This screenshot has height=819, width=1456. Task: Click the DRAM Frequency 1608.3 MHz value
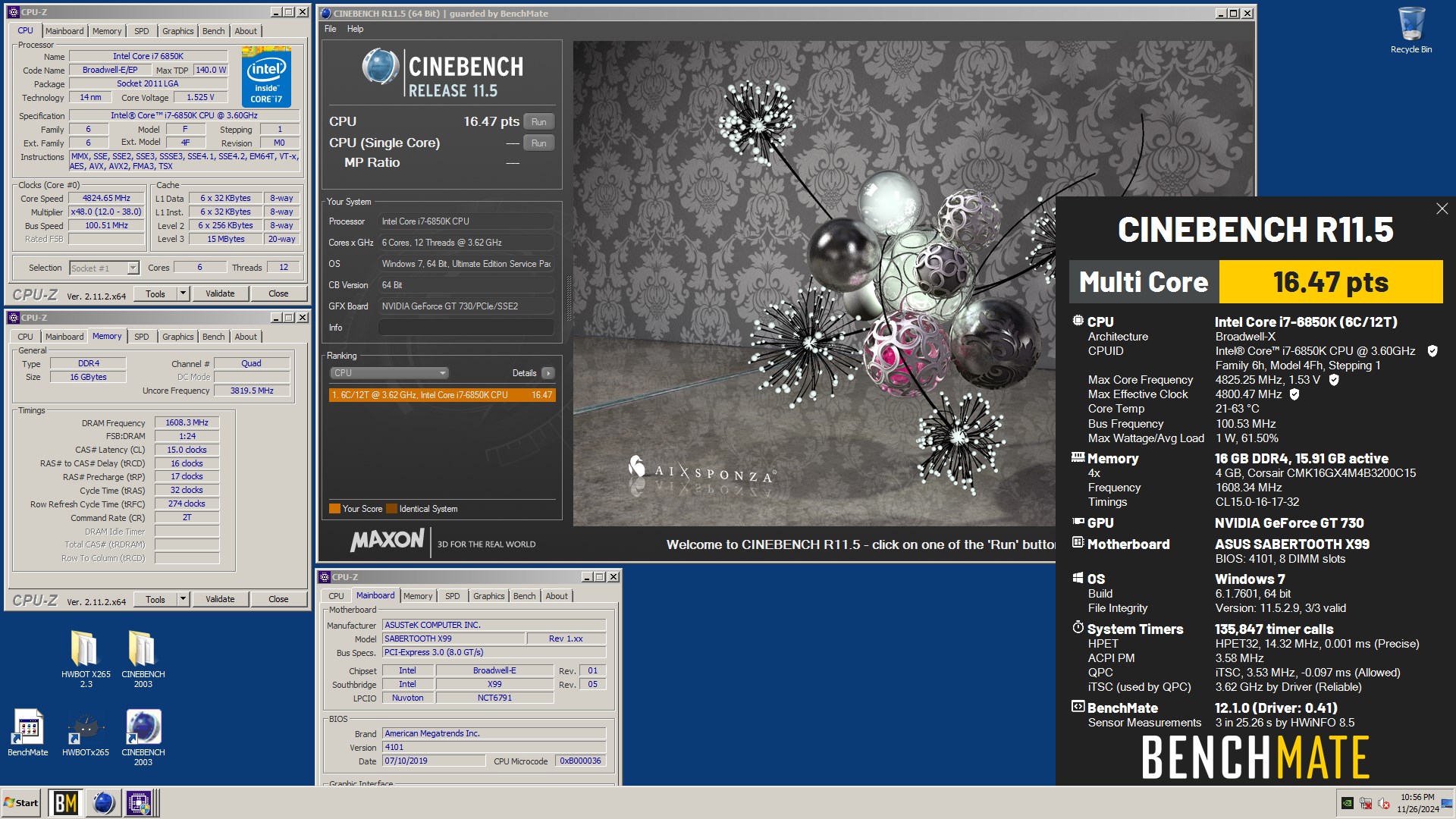tap(187, 423)
